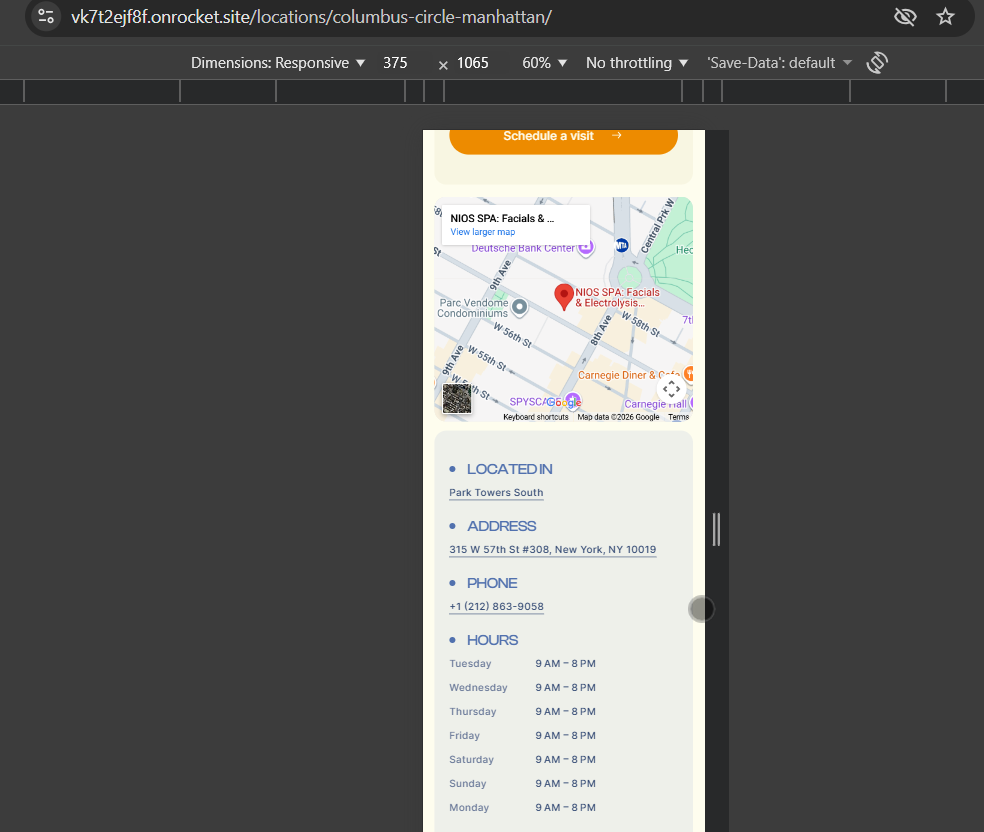The height and width of the screenshot is (832, 984).
Task: Click the Saturday hours row
Action: click(x=522, y=760)
